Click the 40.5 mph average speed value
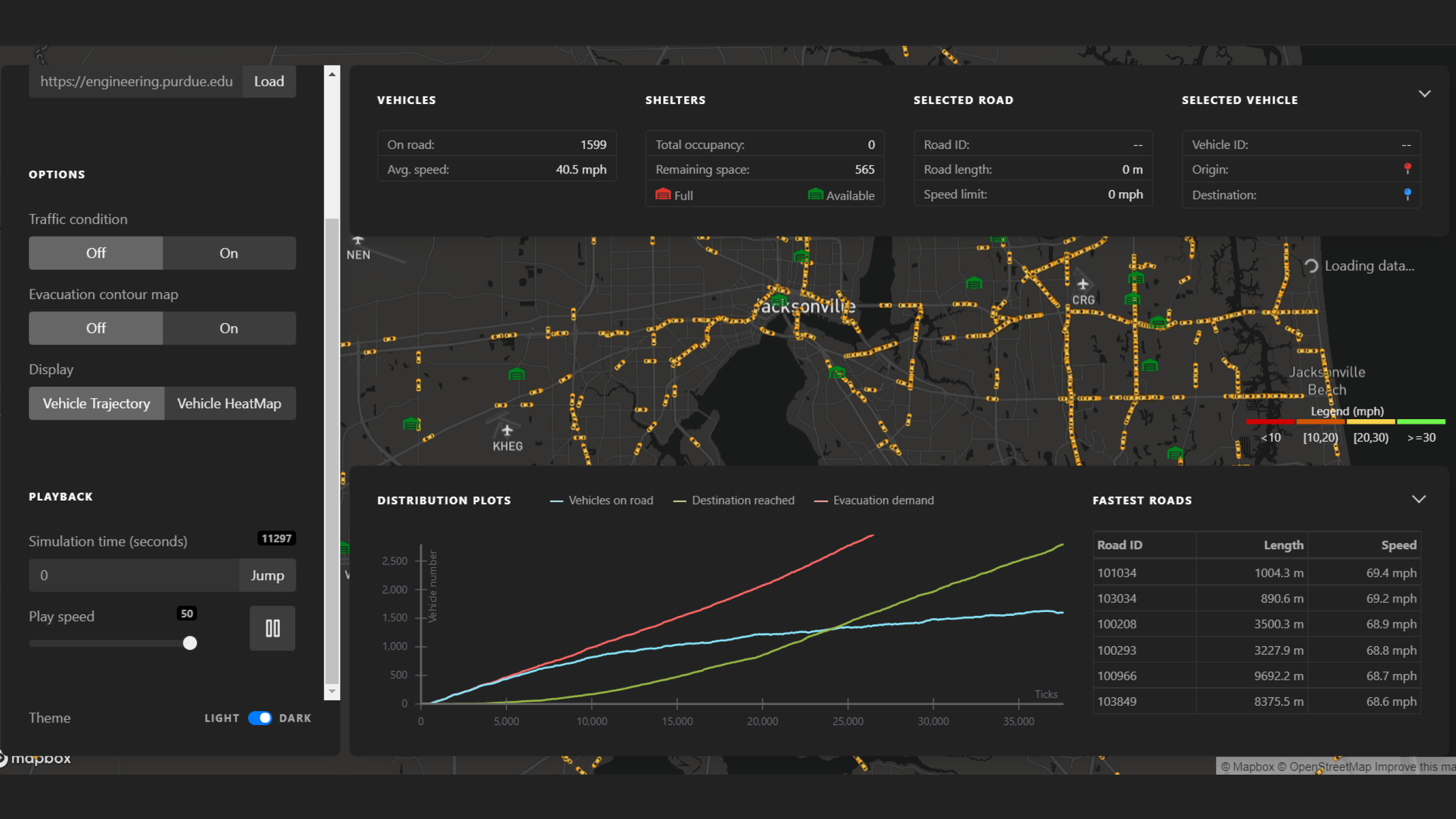This screenshot has width=1456, height=819. point(581,169)
